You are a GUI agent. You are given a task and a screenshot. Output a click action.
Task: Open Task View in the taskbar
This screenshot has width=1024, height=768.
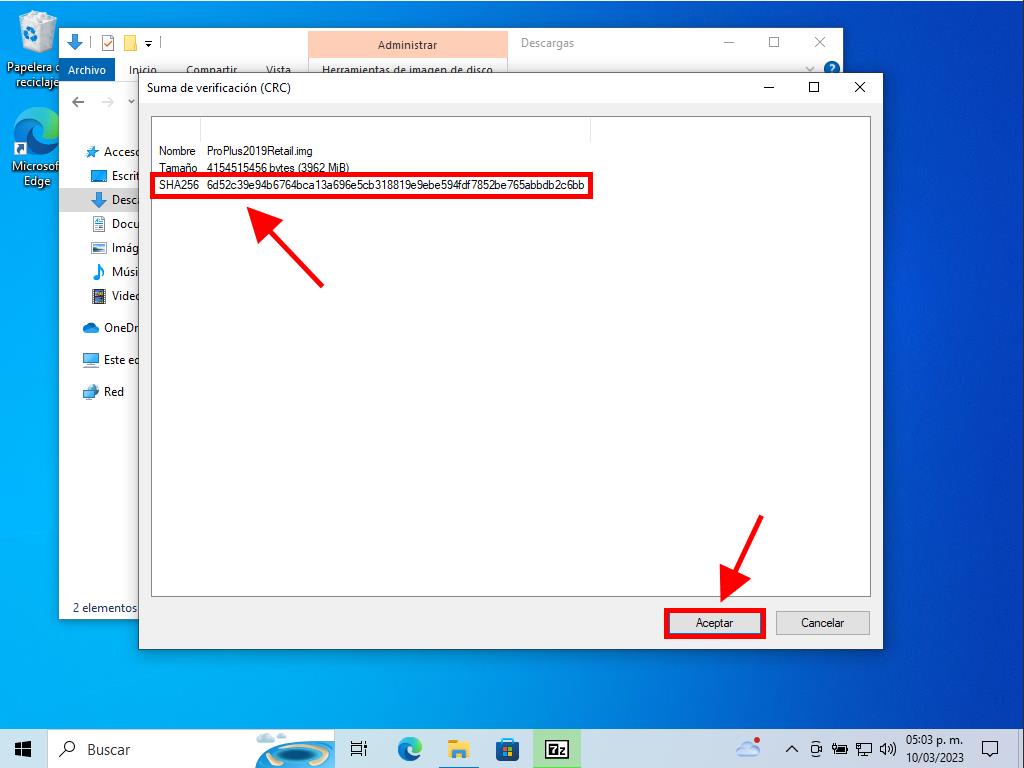click(x=358, y=749)
